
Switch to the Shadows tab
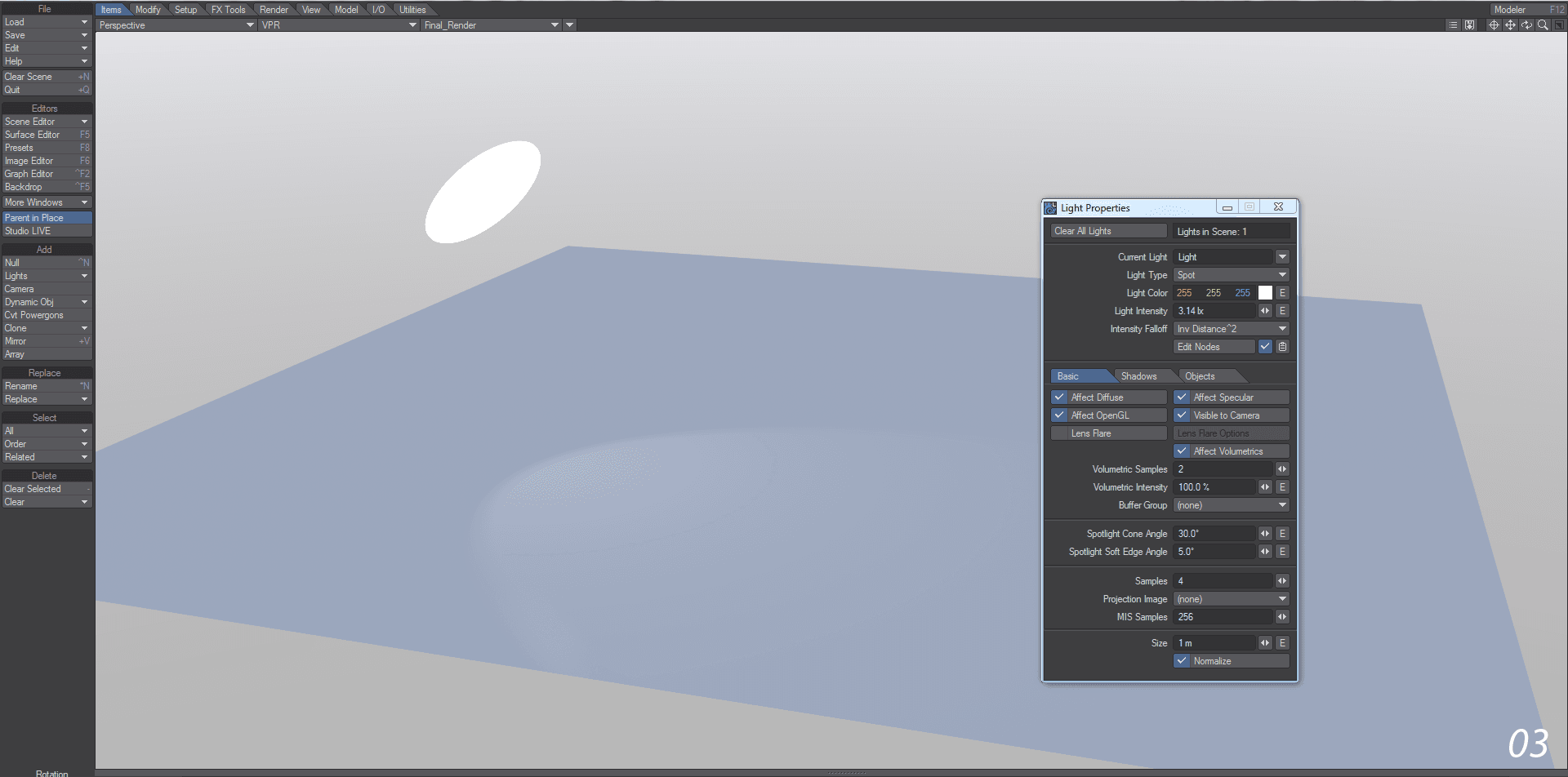point(1138,376)
